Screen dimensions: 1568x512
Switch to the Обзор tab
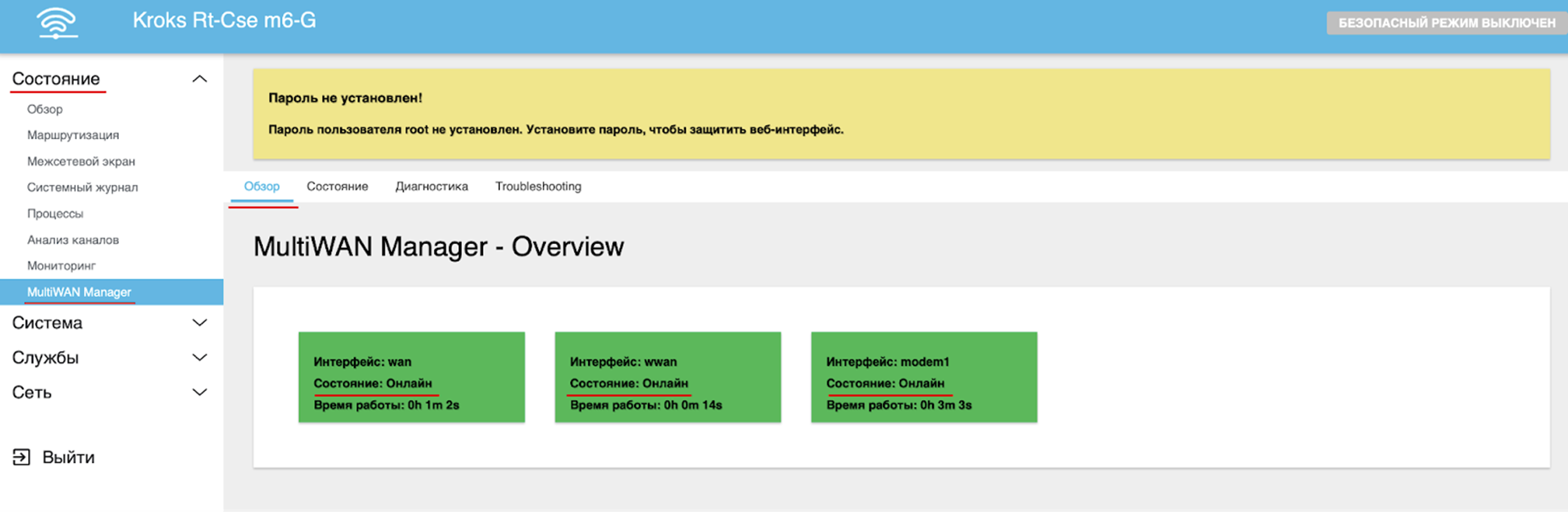(262, 187)
